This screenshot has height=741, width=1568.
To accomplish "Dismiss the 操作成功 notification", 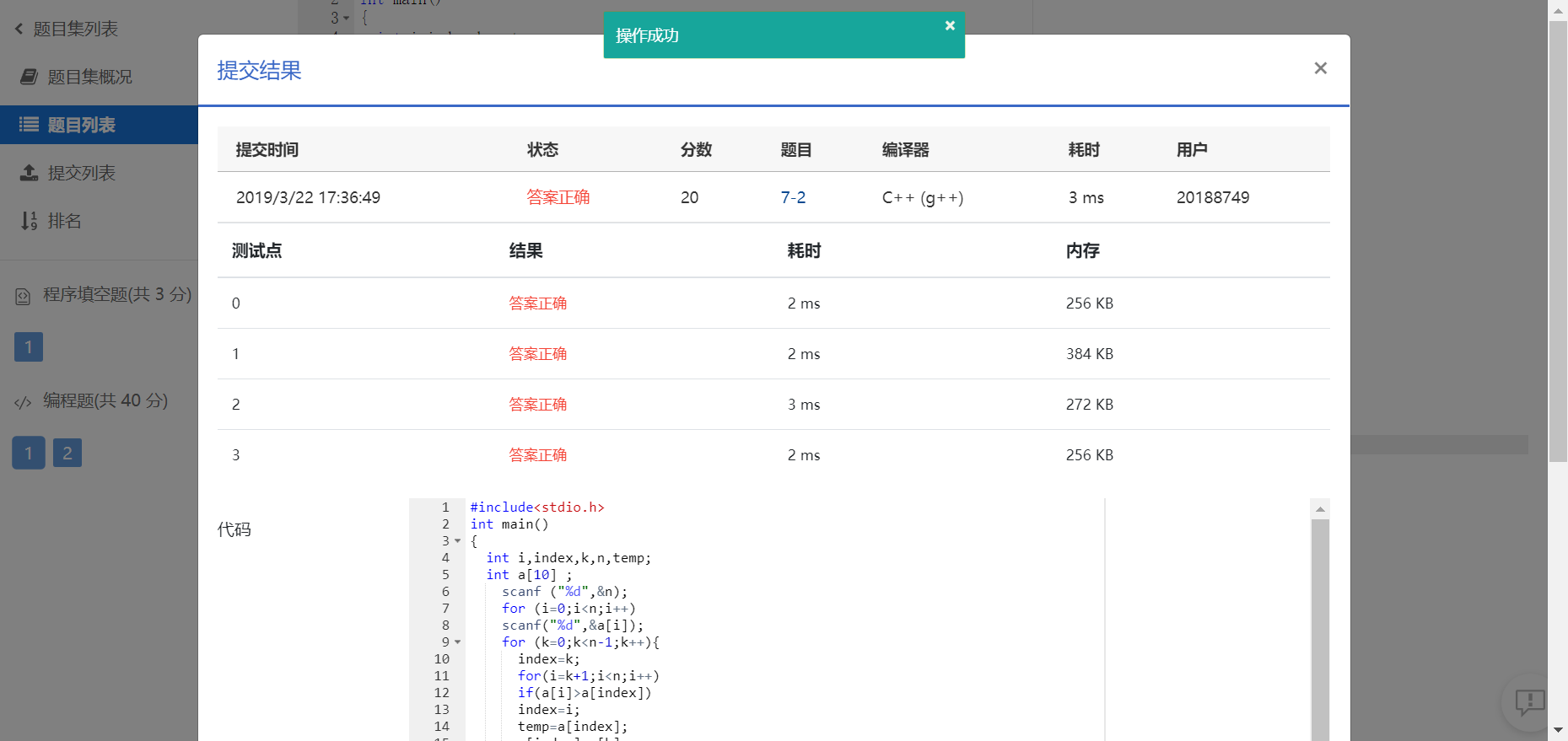I will point(950,25).
